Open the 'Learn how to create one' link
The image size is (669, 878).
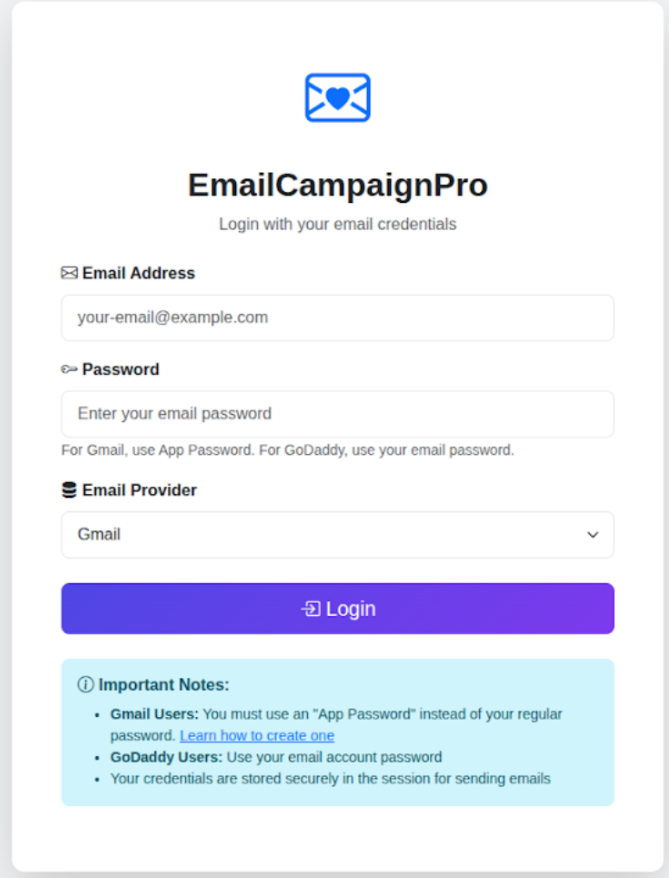pos(257,736)
